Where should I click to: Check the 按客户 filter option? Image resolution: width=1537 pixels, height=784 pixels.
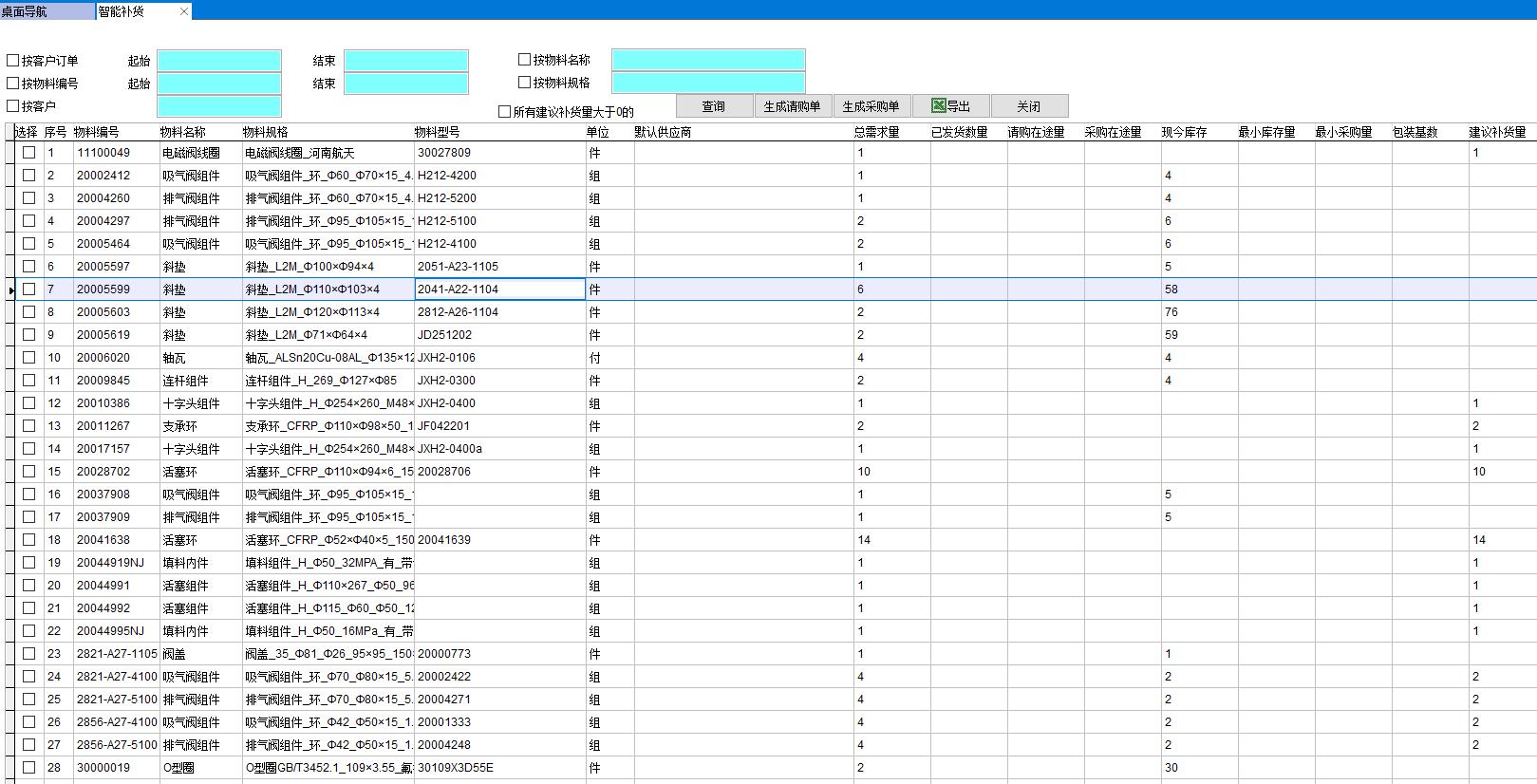pyautogui.click(x=13, y=106)
